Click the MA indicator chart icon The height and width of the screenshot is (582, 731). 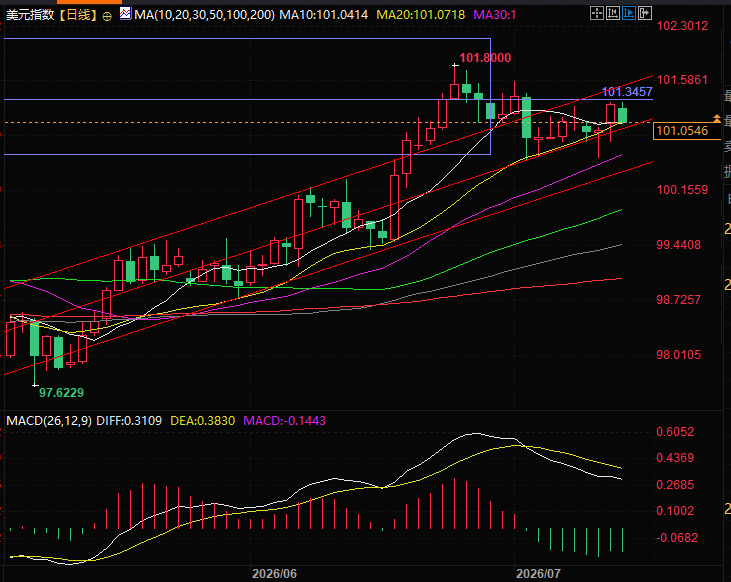pyautogui.click(x=125, y=14)
